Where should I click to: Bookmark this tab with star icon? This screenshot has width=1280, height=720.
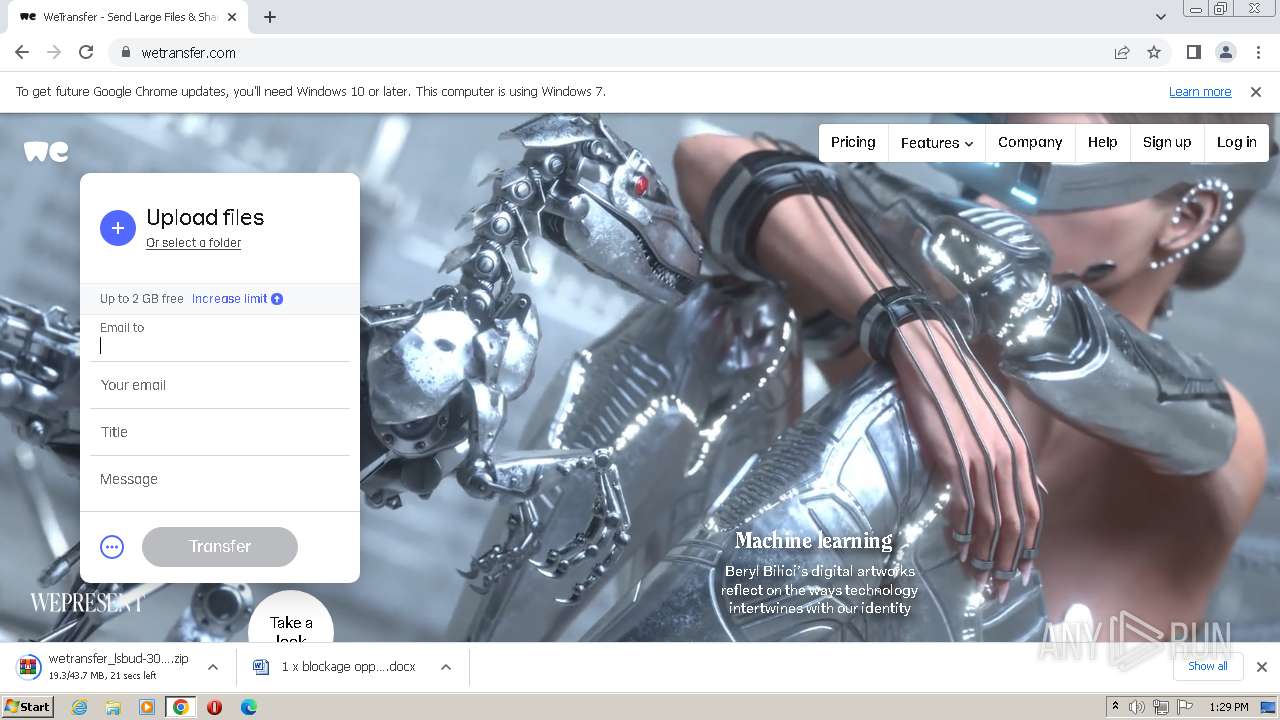1154,52
